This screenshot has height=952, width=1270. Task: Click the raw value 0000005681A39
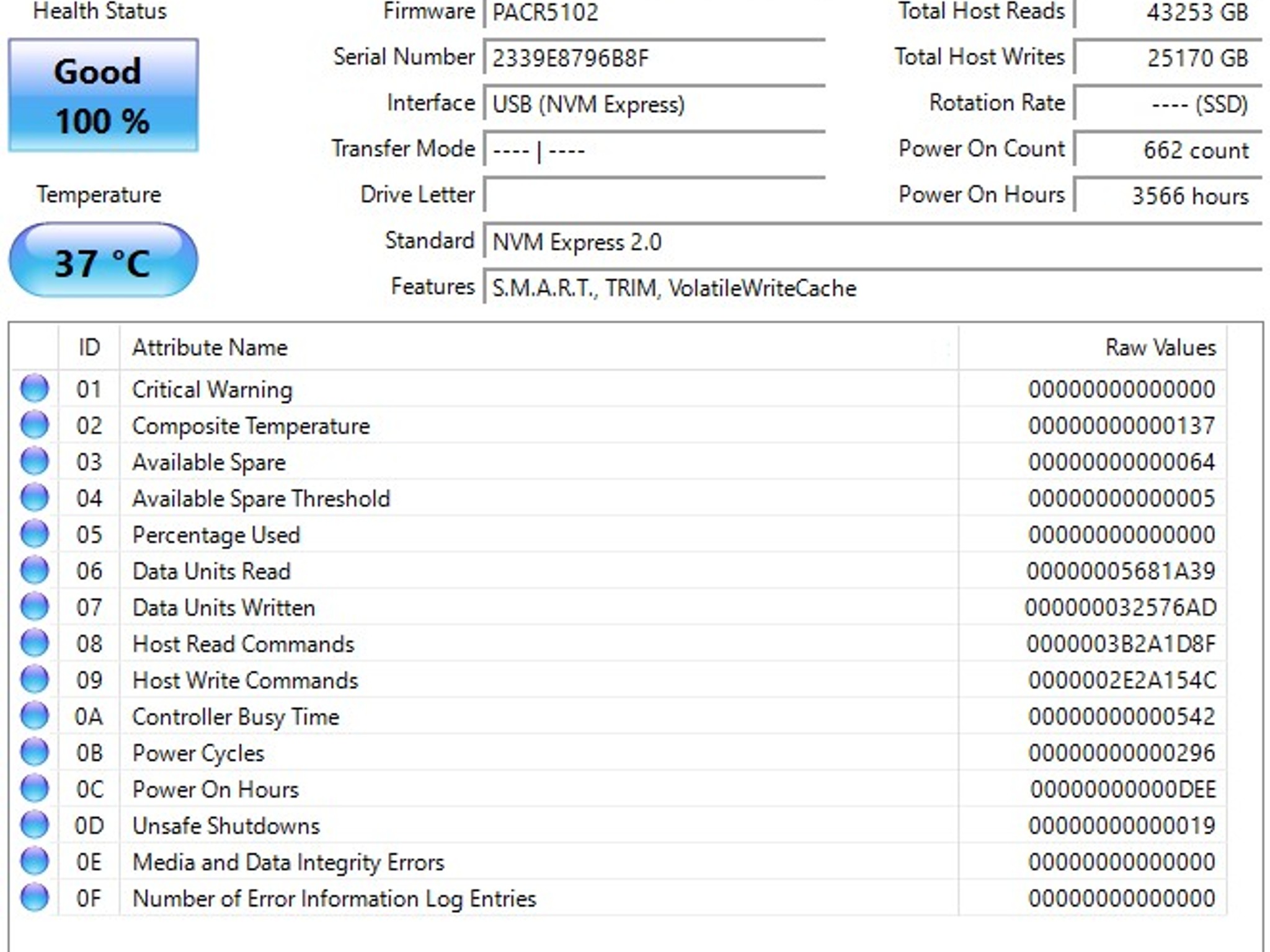[1121, 571]
